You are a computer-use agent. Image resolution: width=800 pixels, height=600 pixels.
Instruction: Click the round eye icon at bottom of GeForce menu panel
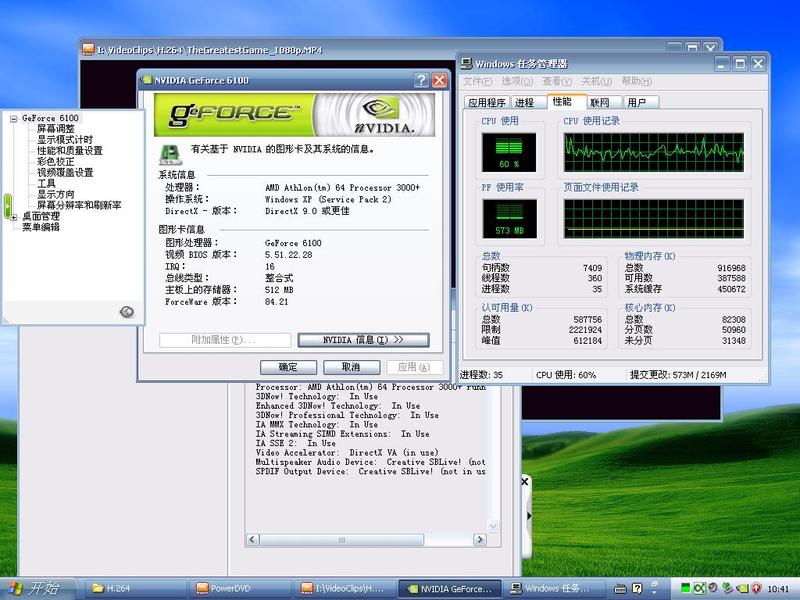click(x=127, y=311)
